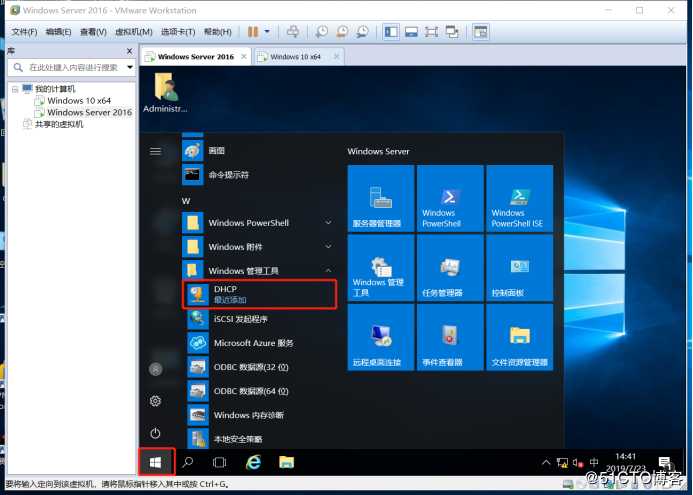The width and height of the screenshot is (693, 495).
Task: Open the snapshot manager toolbar icon
Action: [x=363, y=32]
